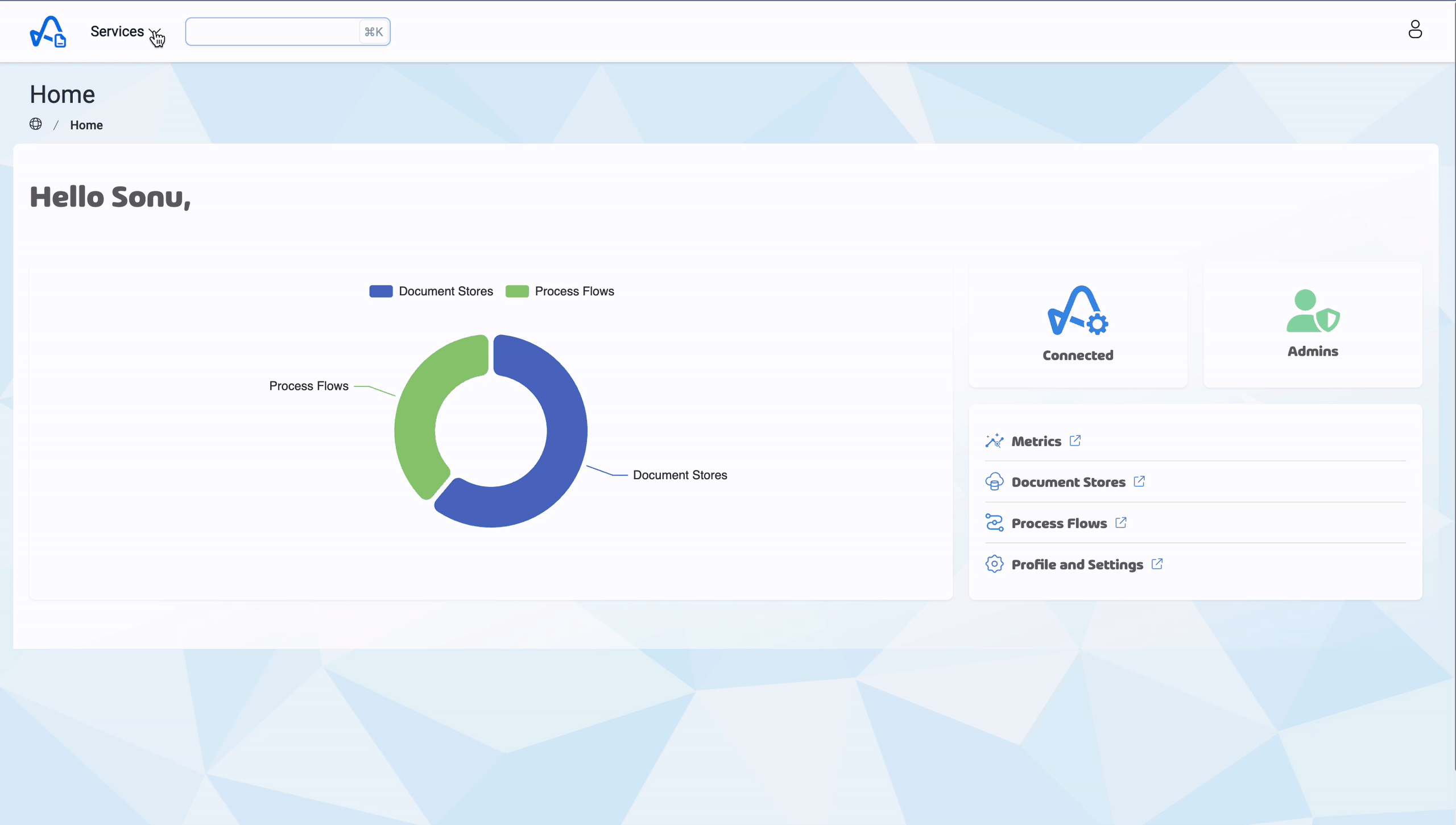
Task: Click the Profile and Settings gear icon
Action: point(994,564)
